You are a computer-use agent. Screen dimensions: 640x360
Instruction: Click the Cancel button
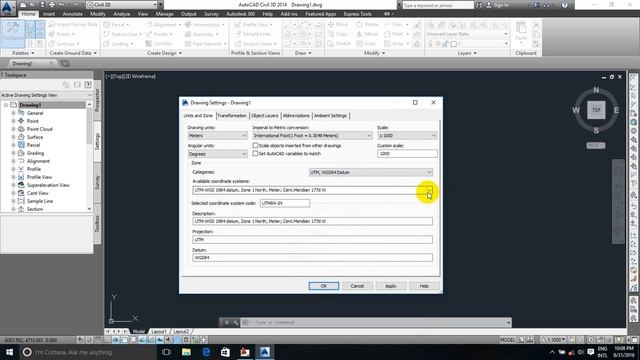pyautogui.click(x=357, y=286)
